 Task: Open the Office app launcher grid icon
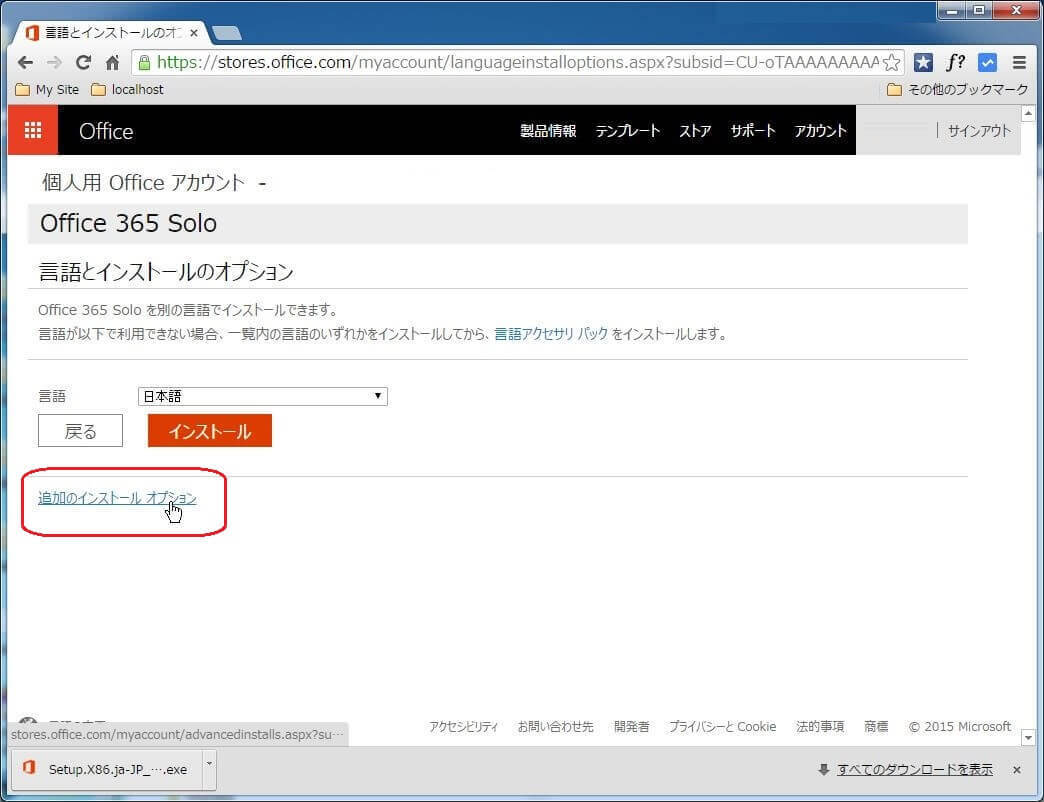(x=33, y=130)
